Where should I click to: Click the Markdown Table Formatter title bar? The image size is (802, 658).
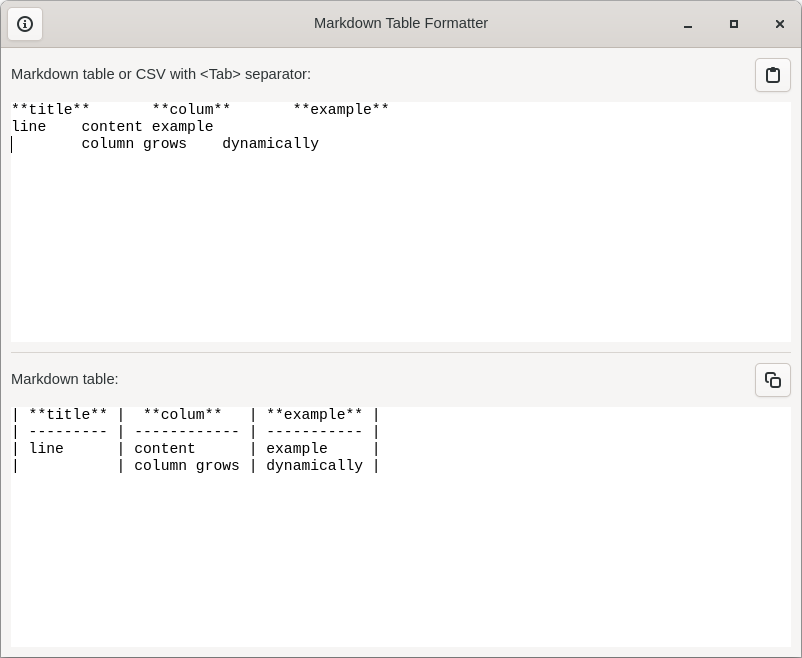click(x=401, y=23)
